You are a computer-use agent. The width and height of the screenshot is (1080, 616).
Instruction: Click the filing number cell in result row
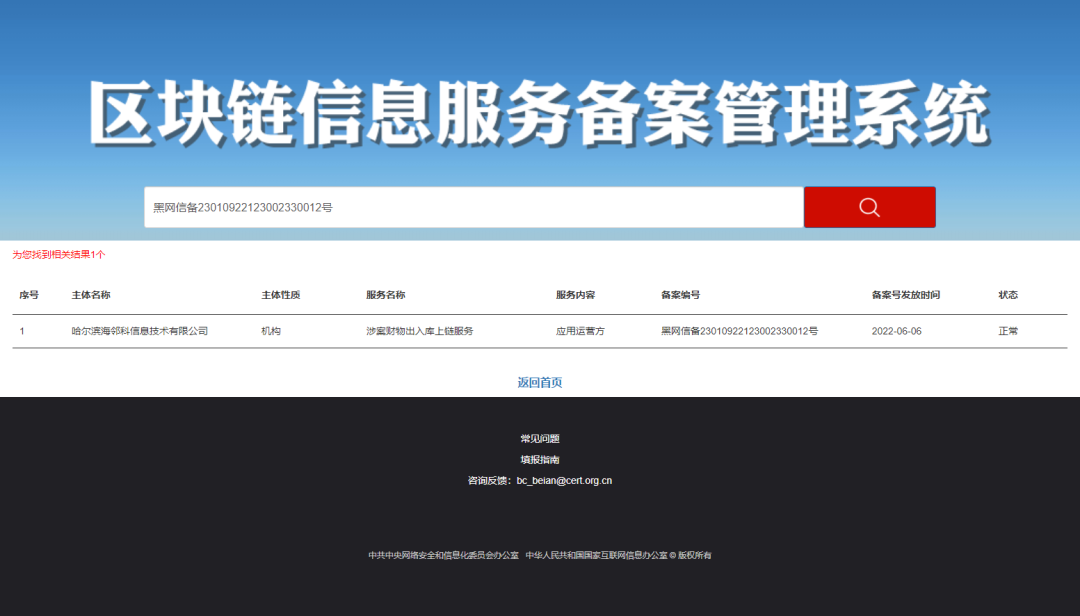[739, 331]
